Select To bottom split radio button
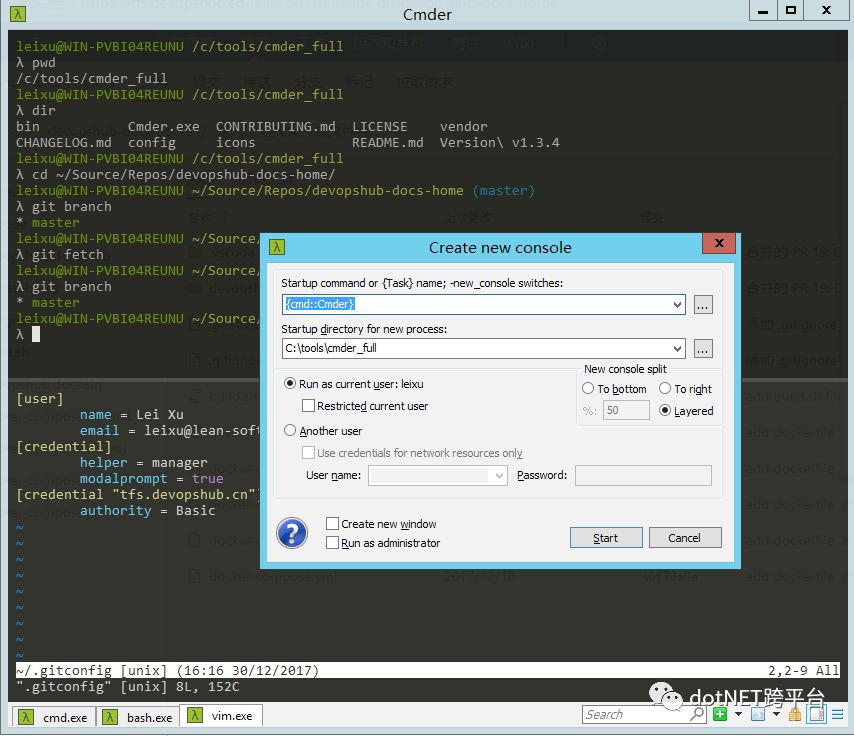854x736 pixels. (588, 388)
